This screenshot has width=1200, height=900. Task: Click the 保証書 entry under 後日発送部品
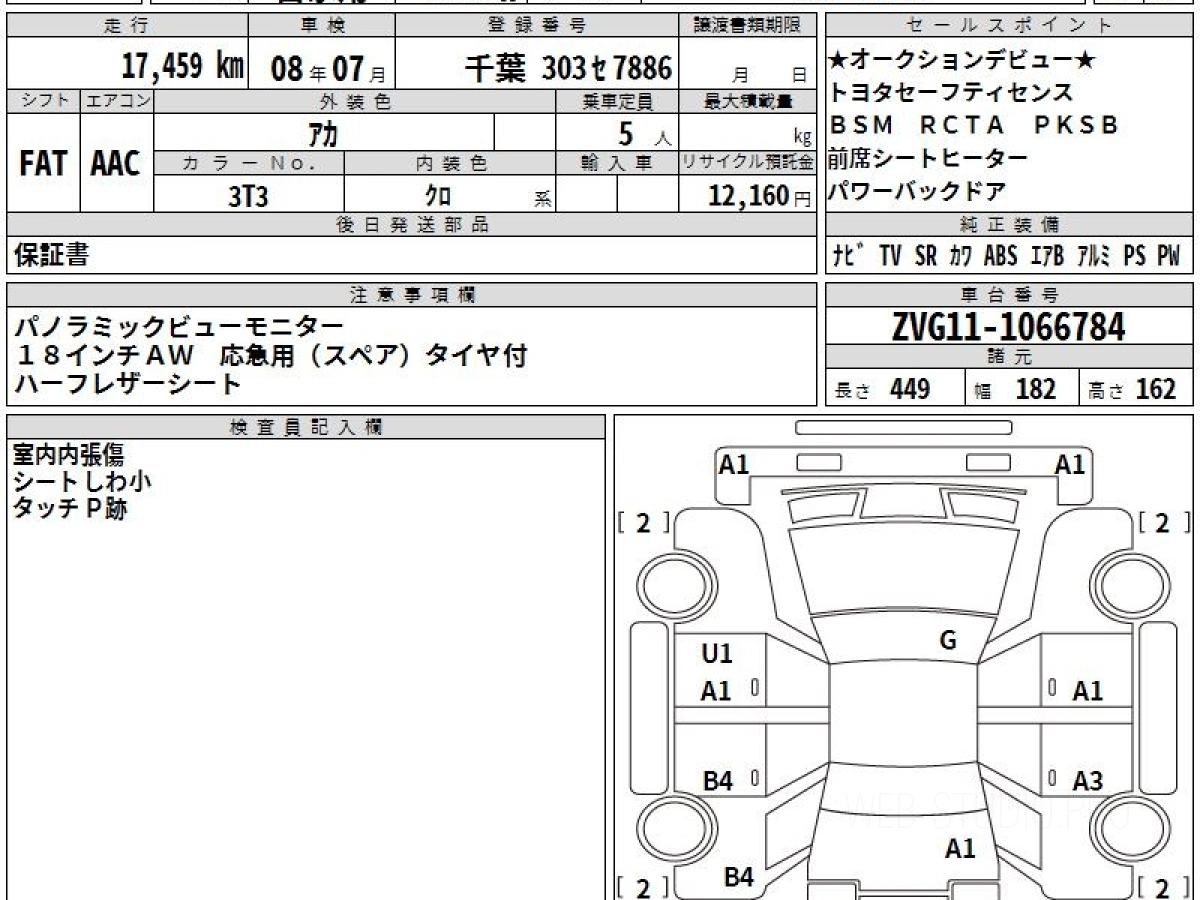51,256
